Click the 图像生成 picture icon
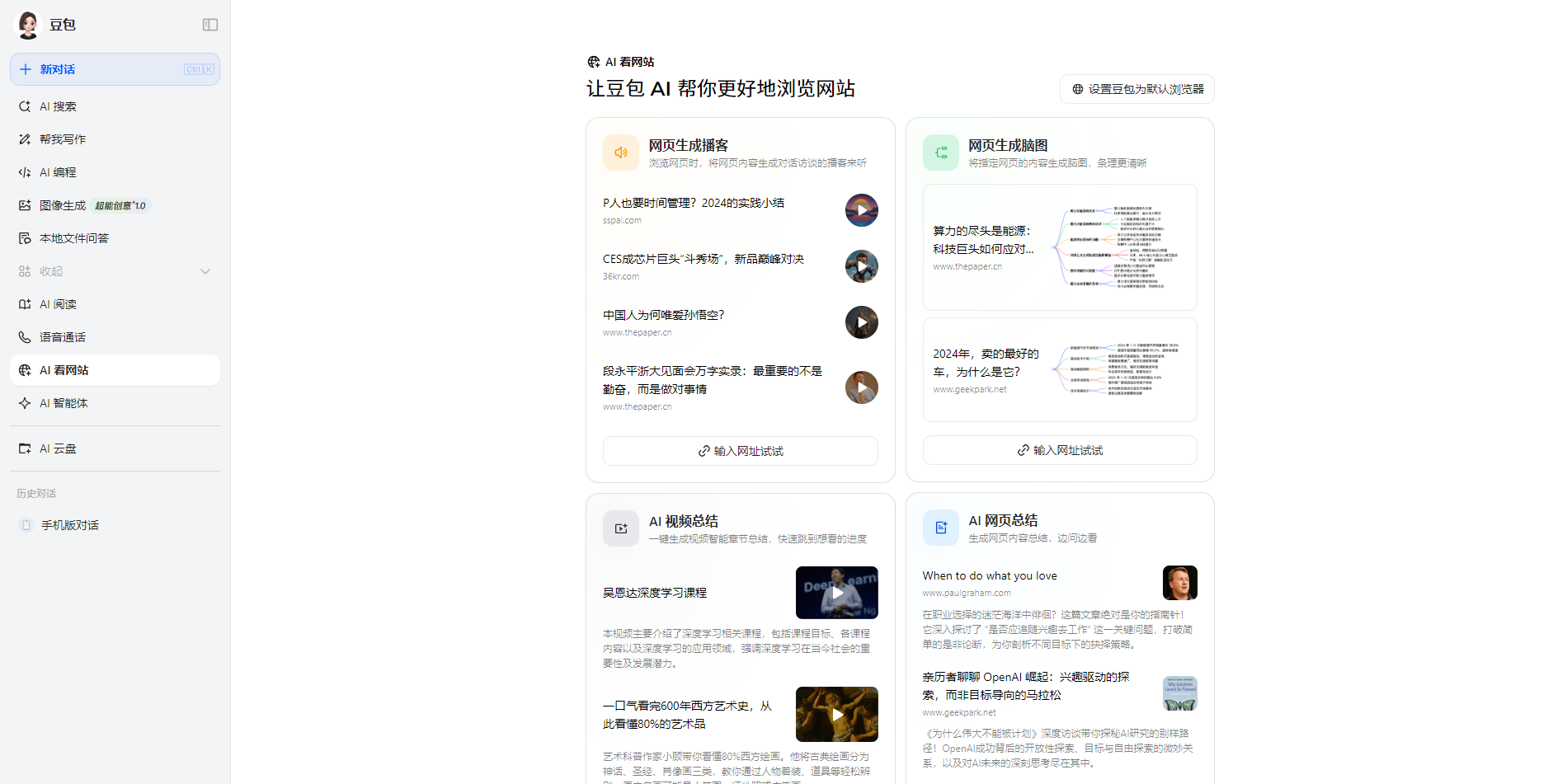1567x784 pixels. pyautogui.click(x=25, y=205)
